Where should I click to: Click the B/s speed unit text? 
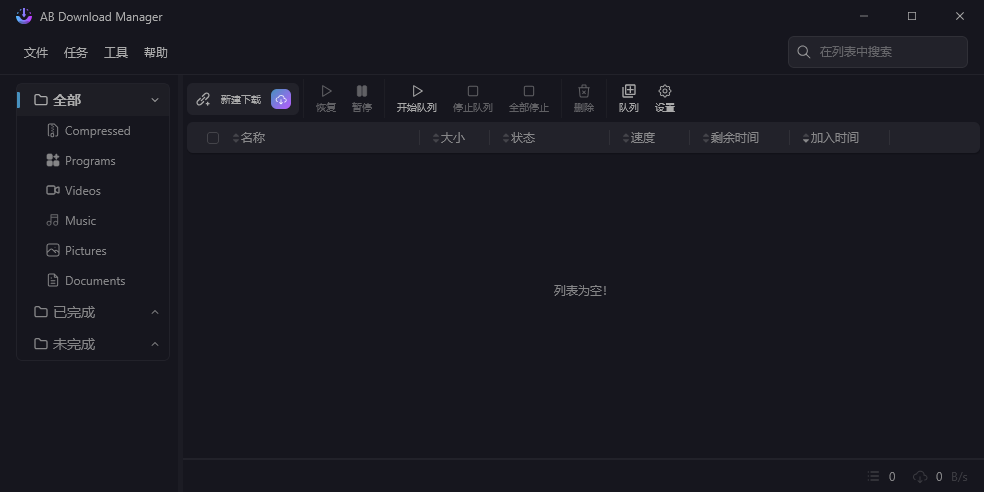point(959,477)
